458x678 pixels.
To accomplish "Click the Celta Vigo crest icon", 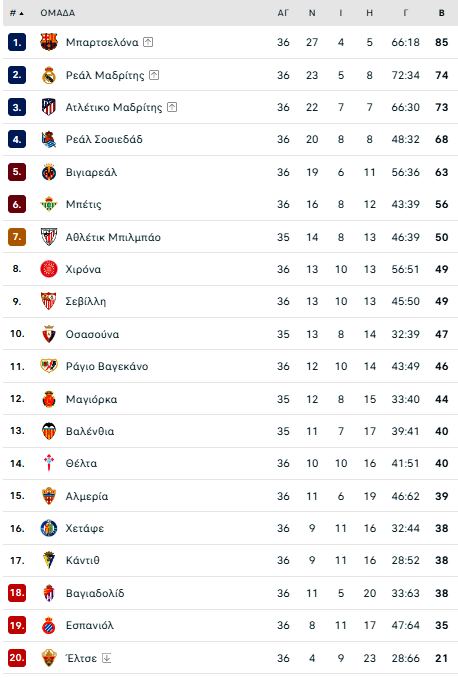I will pyautogui.click(x=49, y=463).
